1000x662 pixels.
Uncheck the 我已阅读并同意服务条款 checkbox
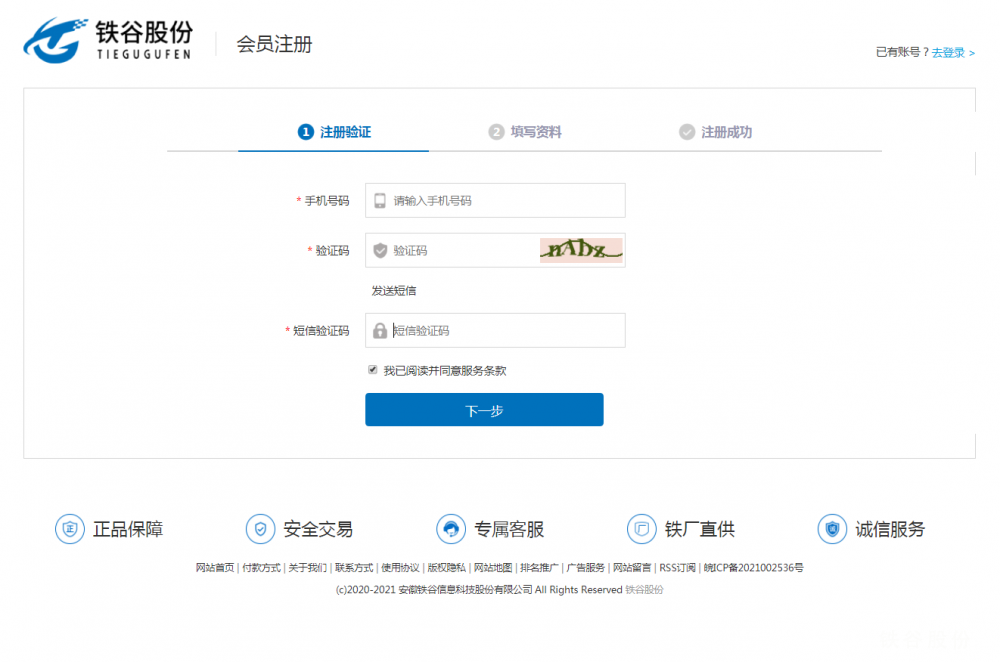(x=373, y=370)
